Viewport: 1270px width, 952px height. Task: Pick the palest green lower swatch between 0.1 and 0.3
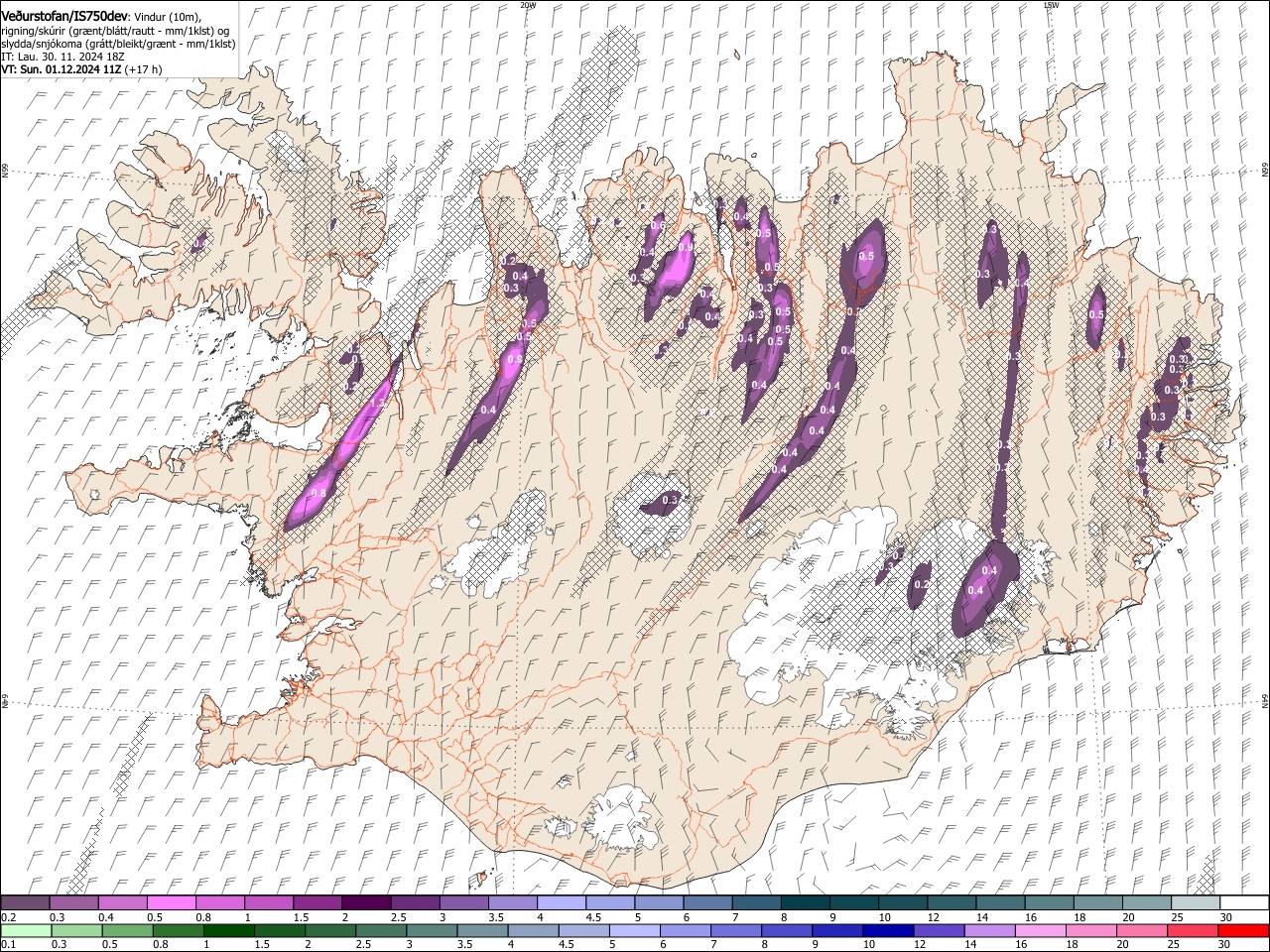(x=25, y=931)
